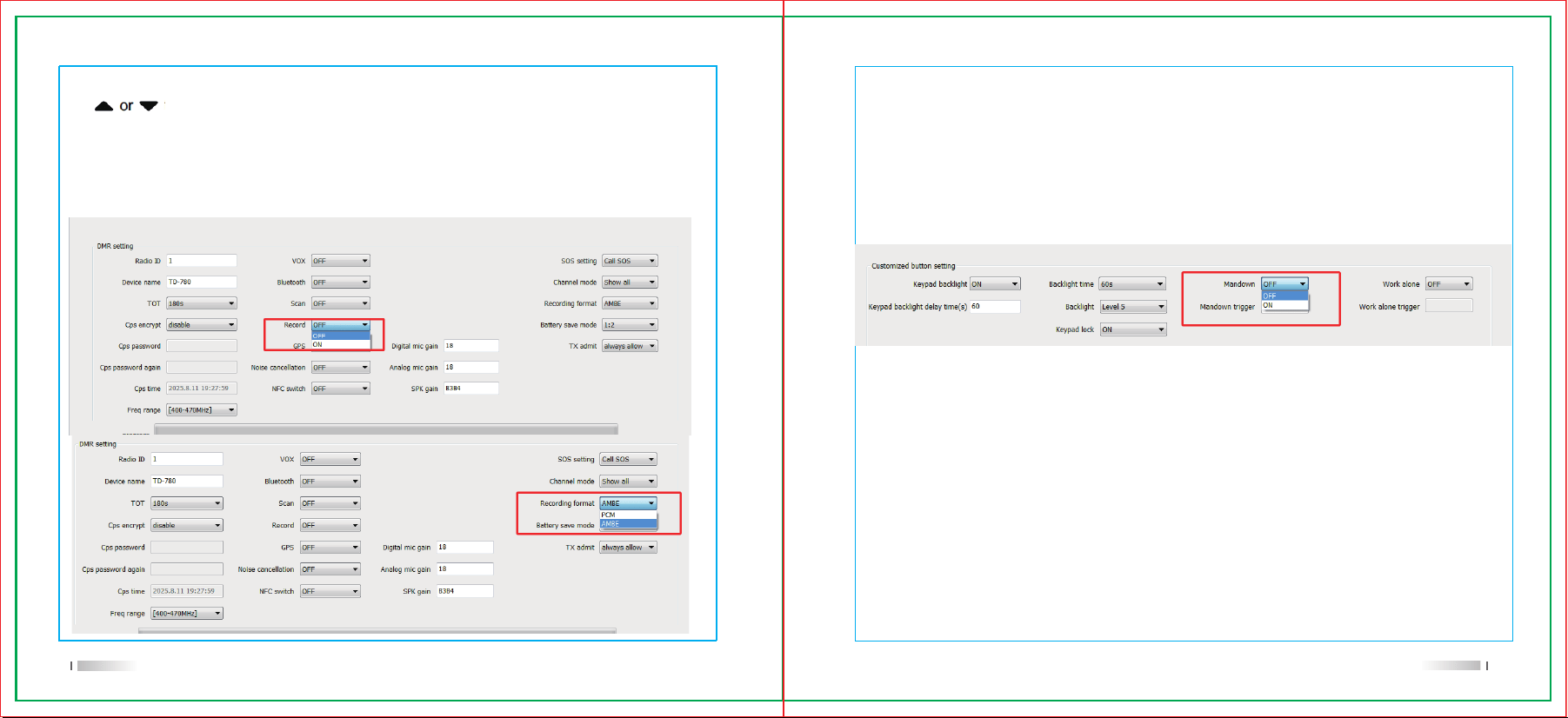
Task: Open Noise cancellation dropdown in lower DMR panel
Action: (x=330, y=569)
